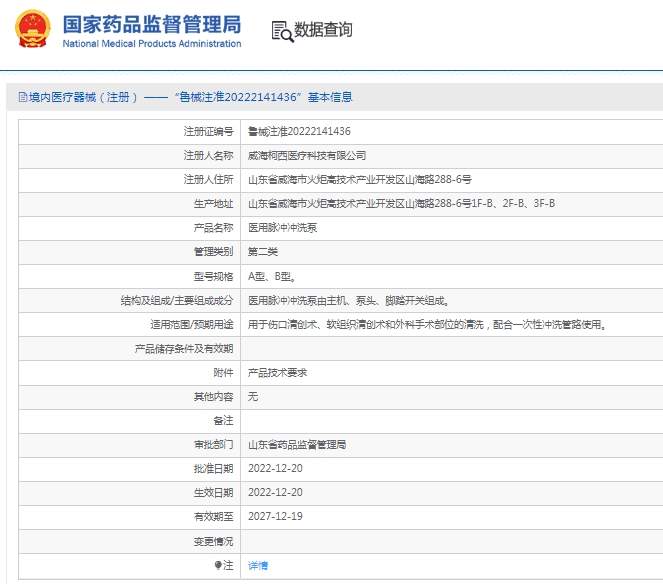The width and height of the screenshot is (663, 584).
Task: Open the 详情 link
Action: pos(258,565)
